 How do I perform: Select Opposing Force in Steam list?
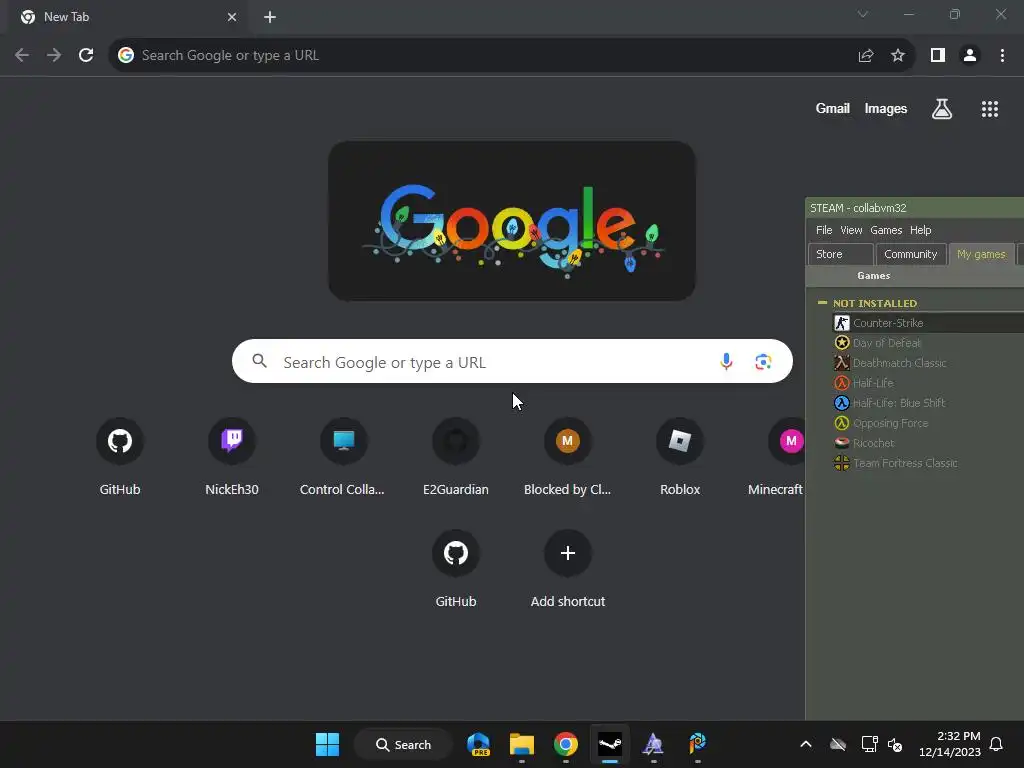927,423
